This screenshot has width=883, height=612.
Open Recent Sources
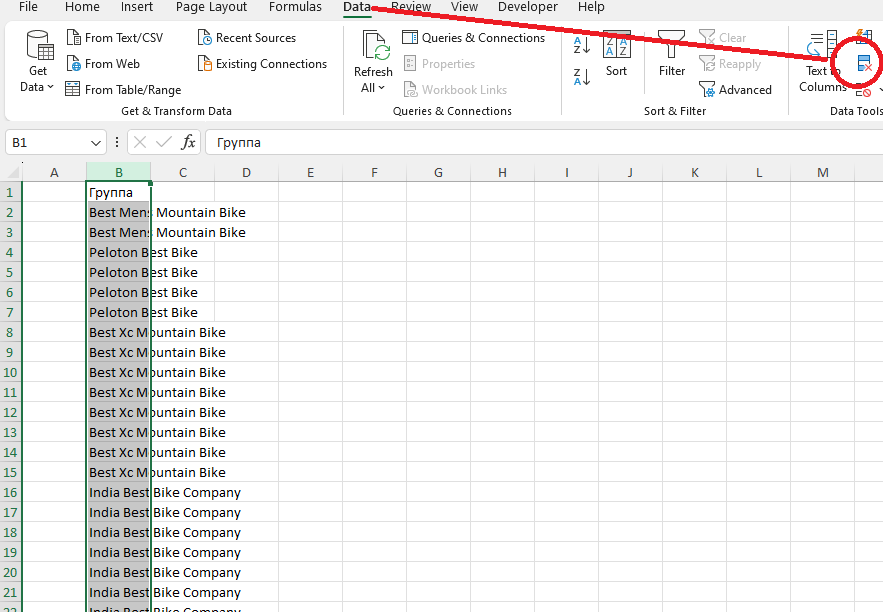pyautogui.click(x=247, y=38)
